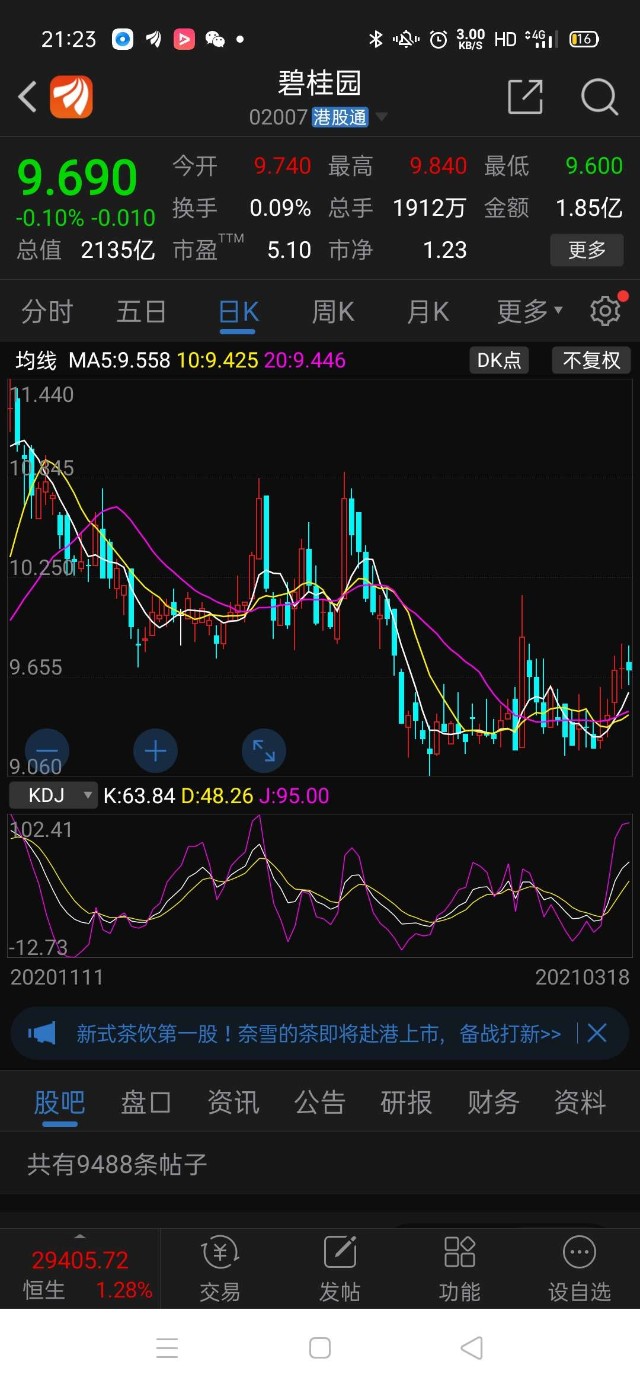
Task: Tap the 发帖 post icon
Action: [x=340, y=1268]
